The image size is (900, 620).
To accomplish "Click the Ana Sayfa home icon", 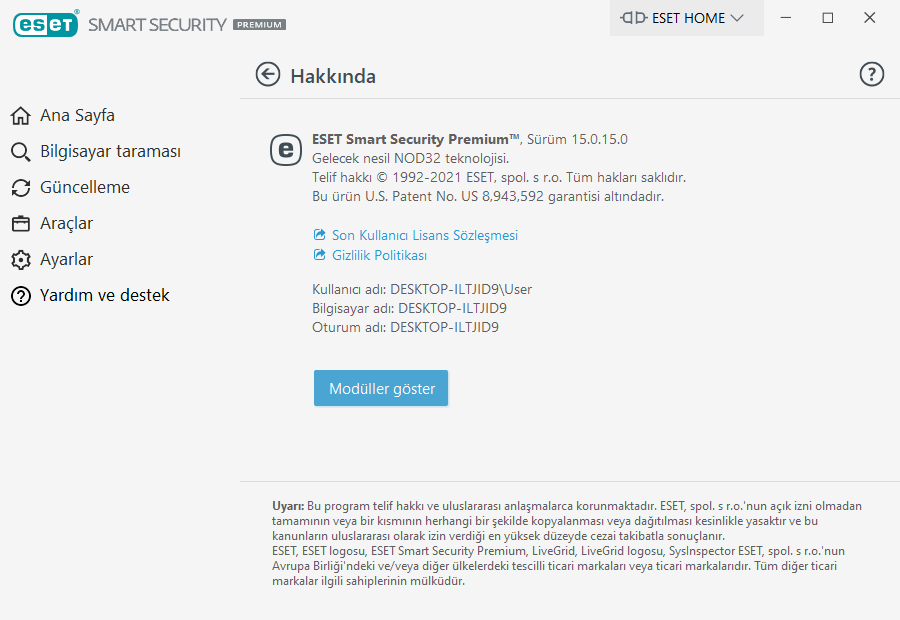I will pos(20,116).
